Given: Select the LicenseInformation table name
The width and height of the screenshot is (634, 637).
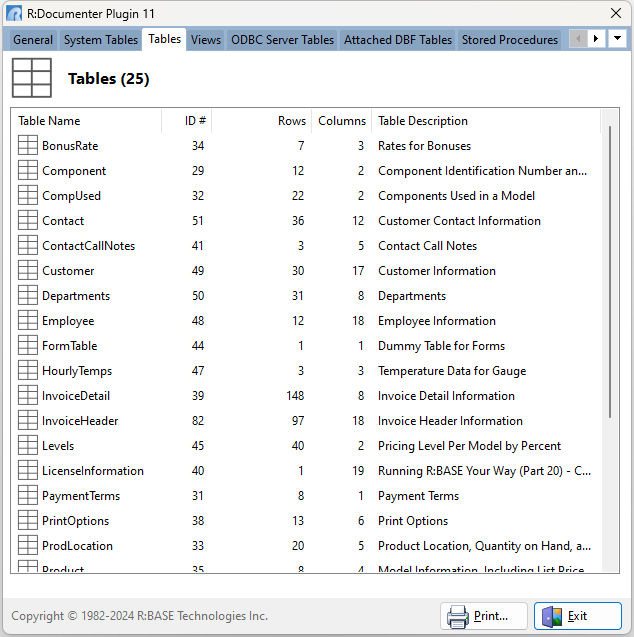Looking at the screenshot, I should pos(93,471).
